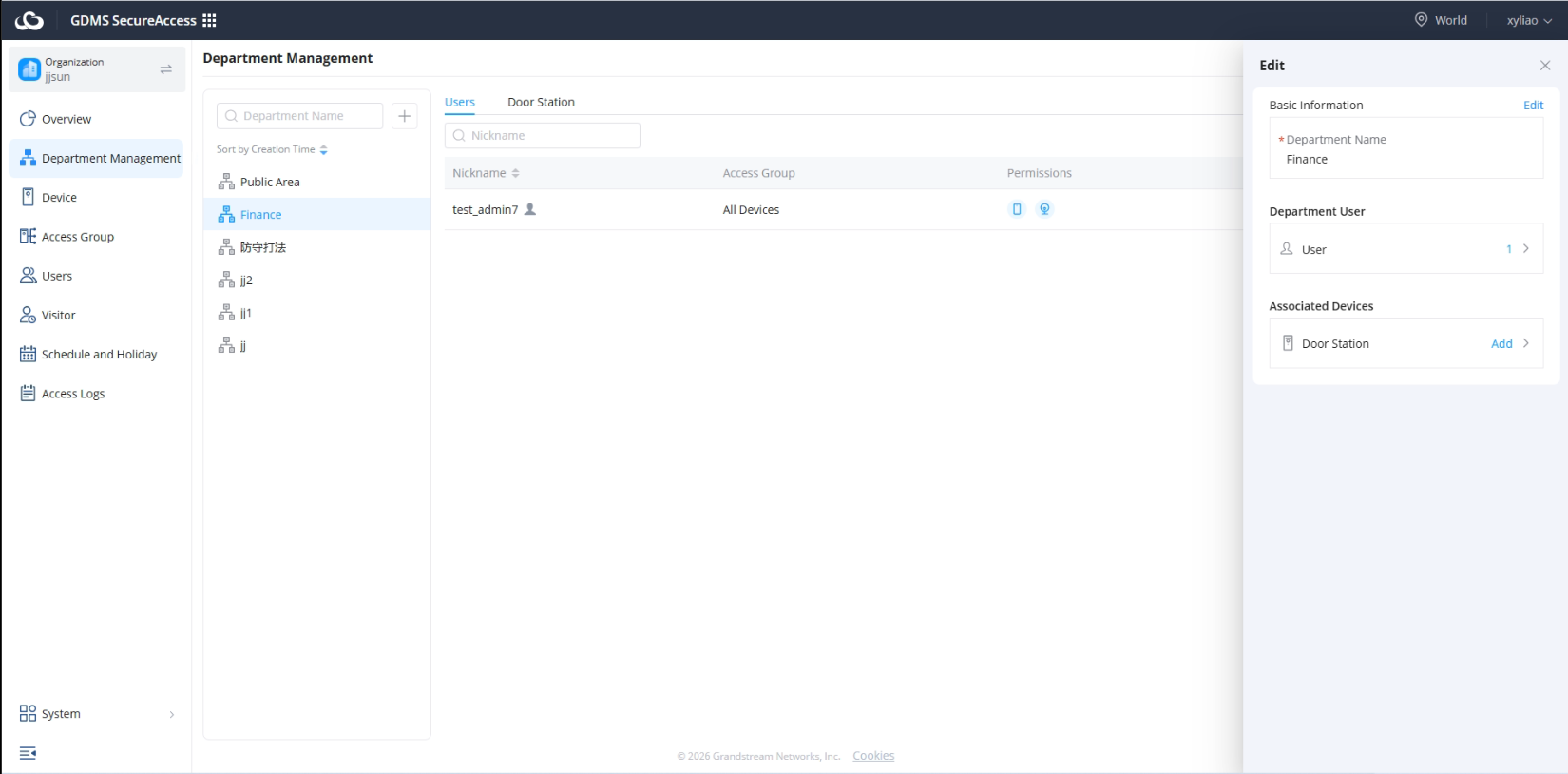Select the 防守打法 department
Image resolution: width=1568 pixels, height=774 pixels.
coord(316,247)
